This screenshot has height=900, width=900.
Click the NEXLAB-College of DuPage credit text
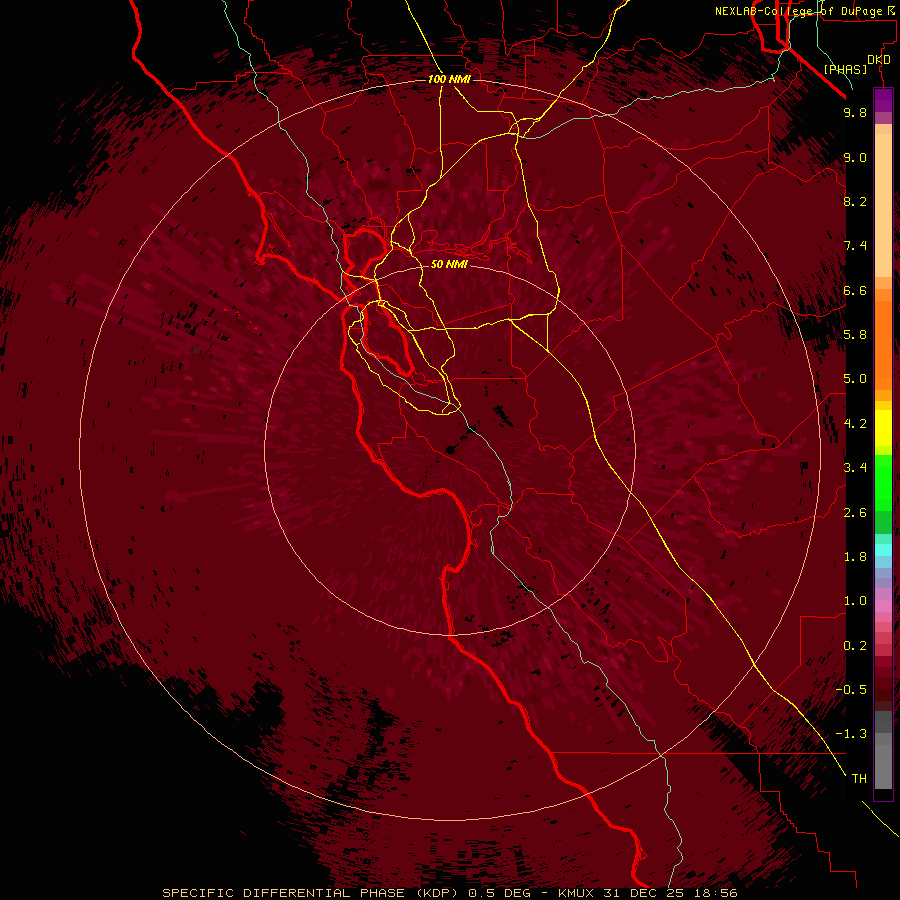pos(800,11)
